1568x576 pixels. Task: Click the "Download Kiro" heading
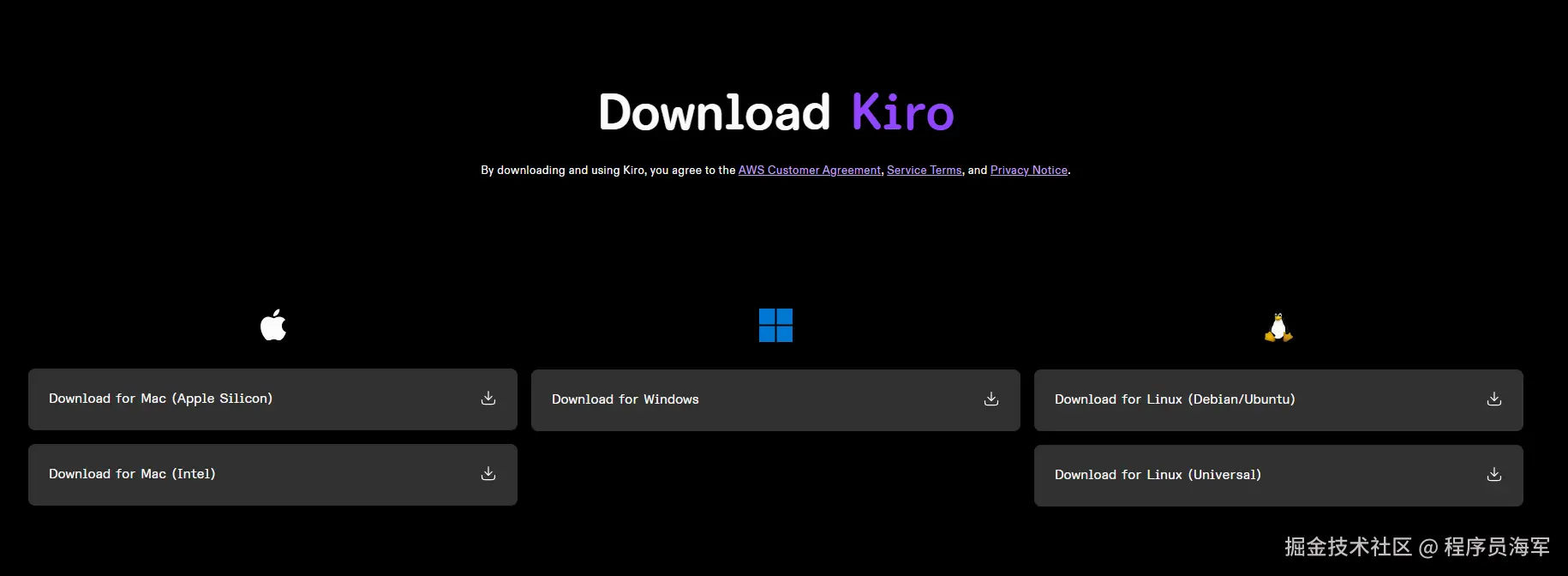(x=776, y=112)
